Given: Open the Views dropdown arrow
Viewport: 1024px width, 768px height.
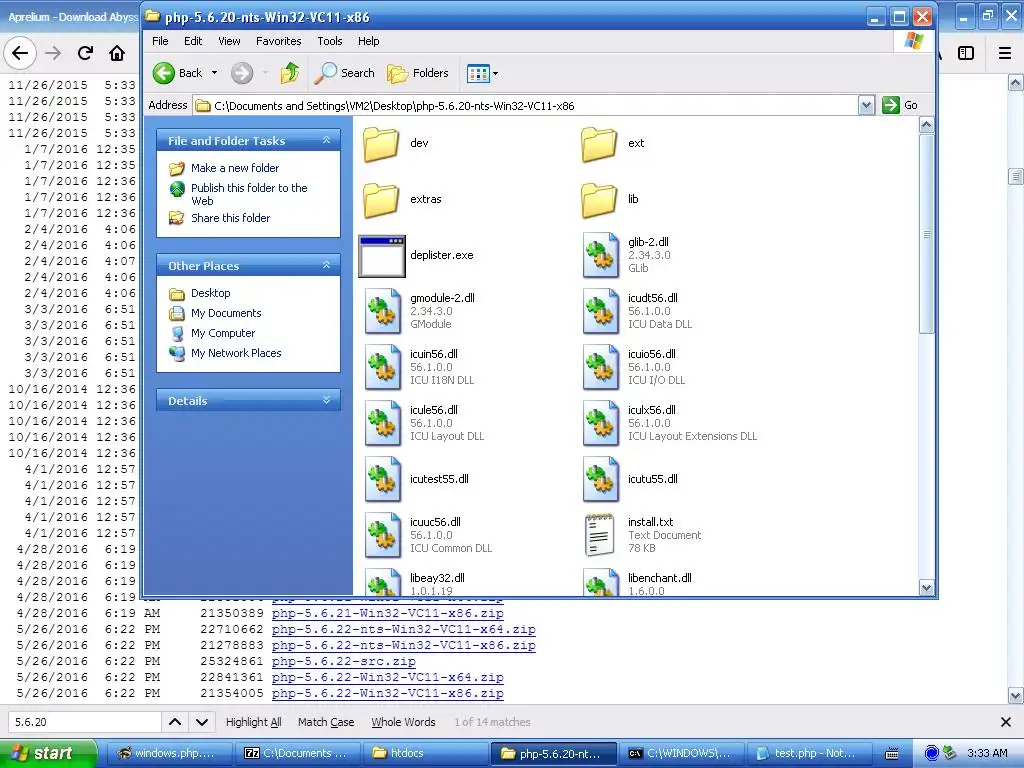Looking at the screenshot, I should (x=495, y=74).
